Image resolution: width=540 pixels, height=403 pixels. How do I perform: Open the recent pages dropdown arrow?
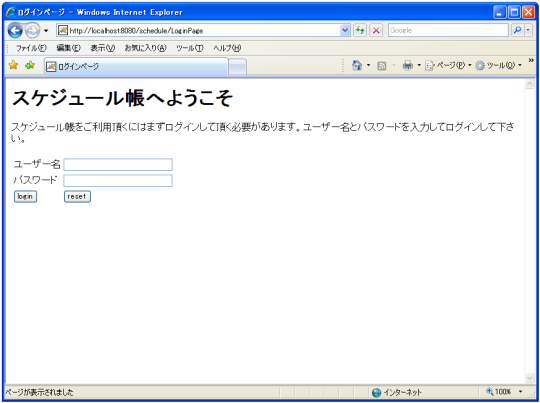tap(46, 31)
